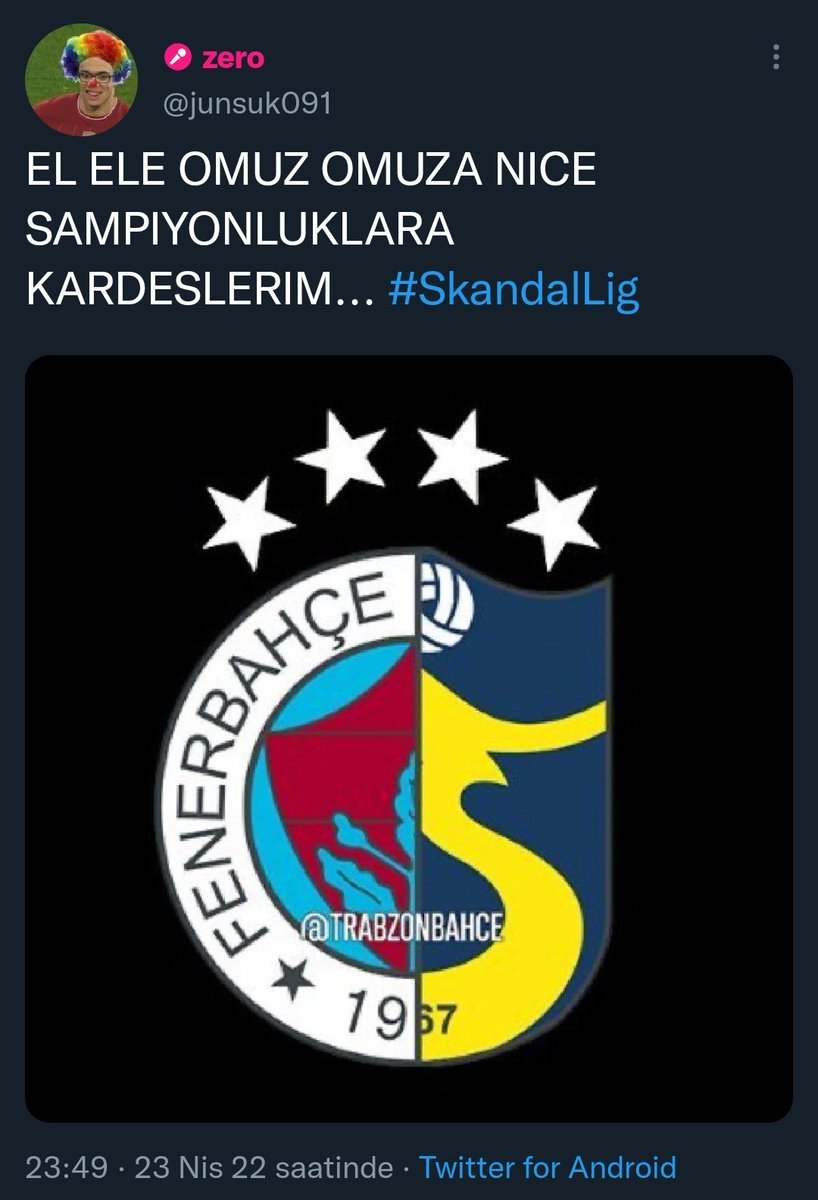Open the display name zero profile
This screenshot has width=818, height=1200.
pyautogui.click(x=233, y=59)
